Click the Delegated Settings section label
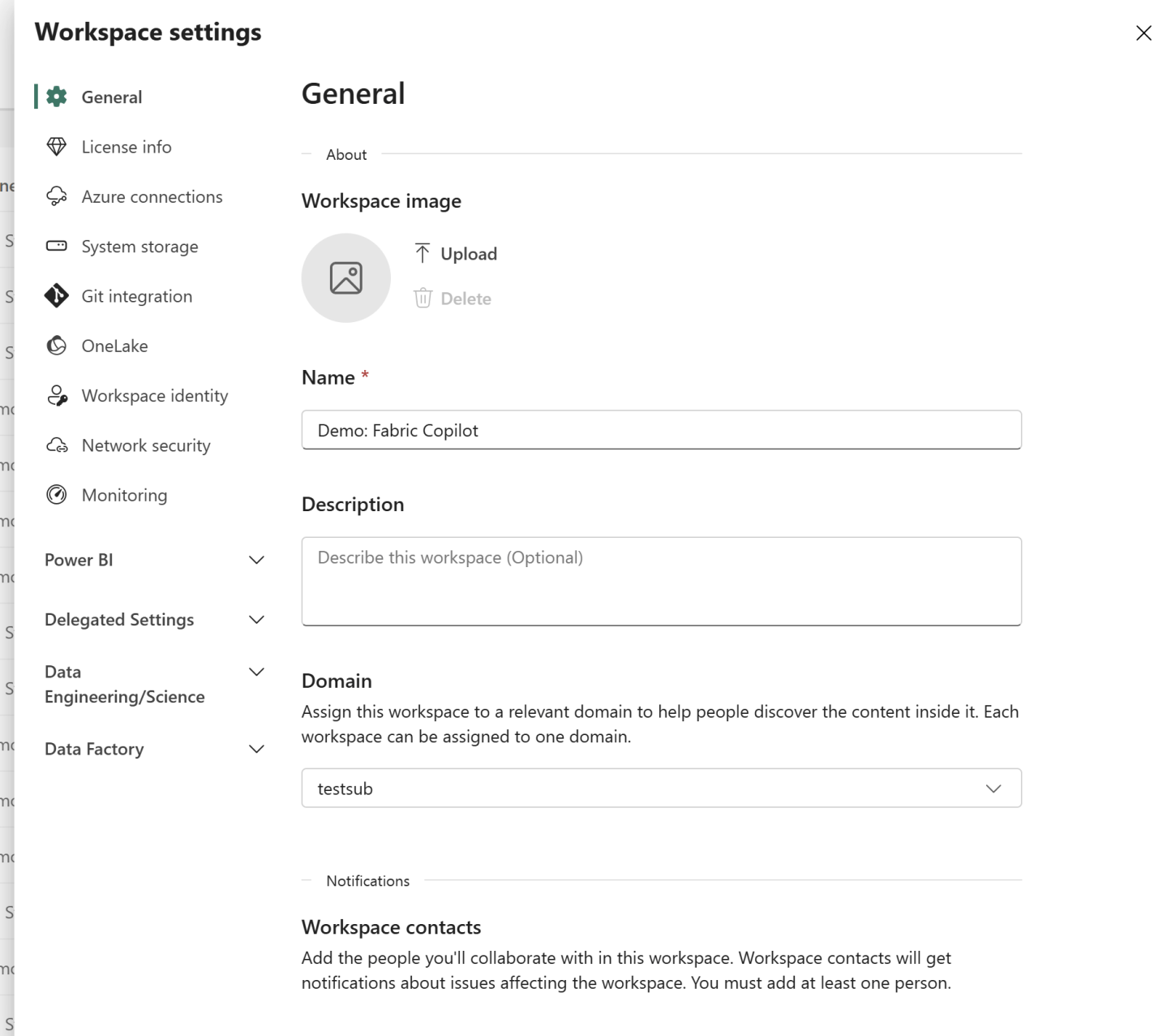The image size is (1167, 1036). point(119,620)
